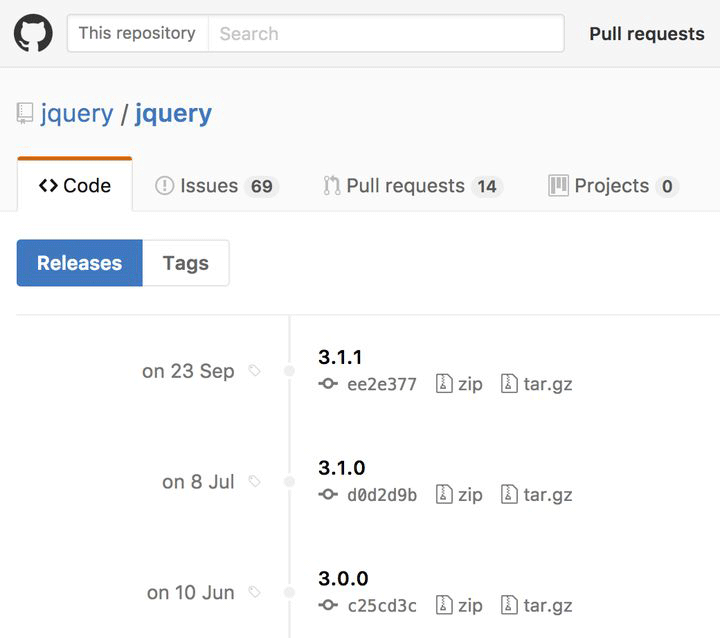This screenshot has height=638, width=720.
Task: Click the zip file icon for release 3.1.0
Action: pos(444,494)
